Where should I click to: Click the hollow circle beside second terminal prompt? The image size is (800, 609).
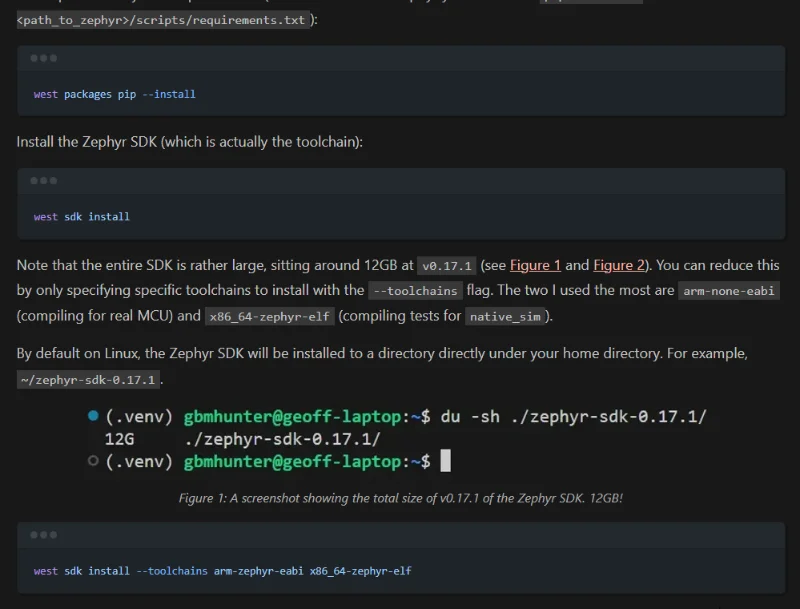point(93,461)
